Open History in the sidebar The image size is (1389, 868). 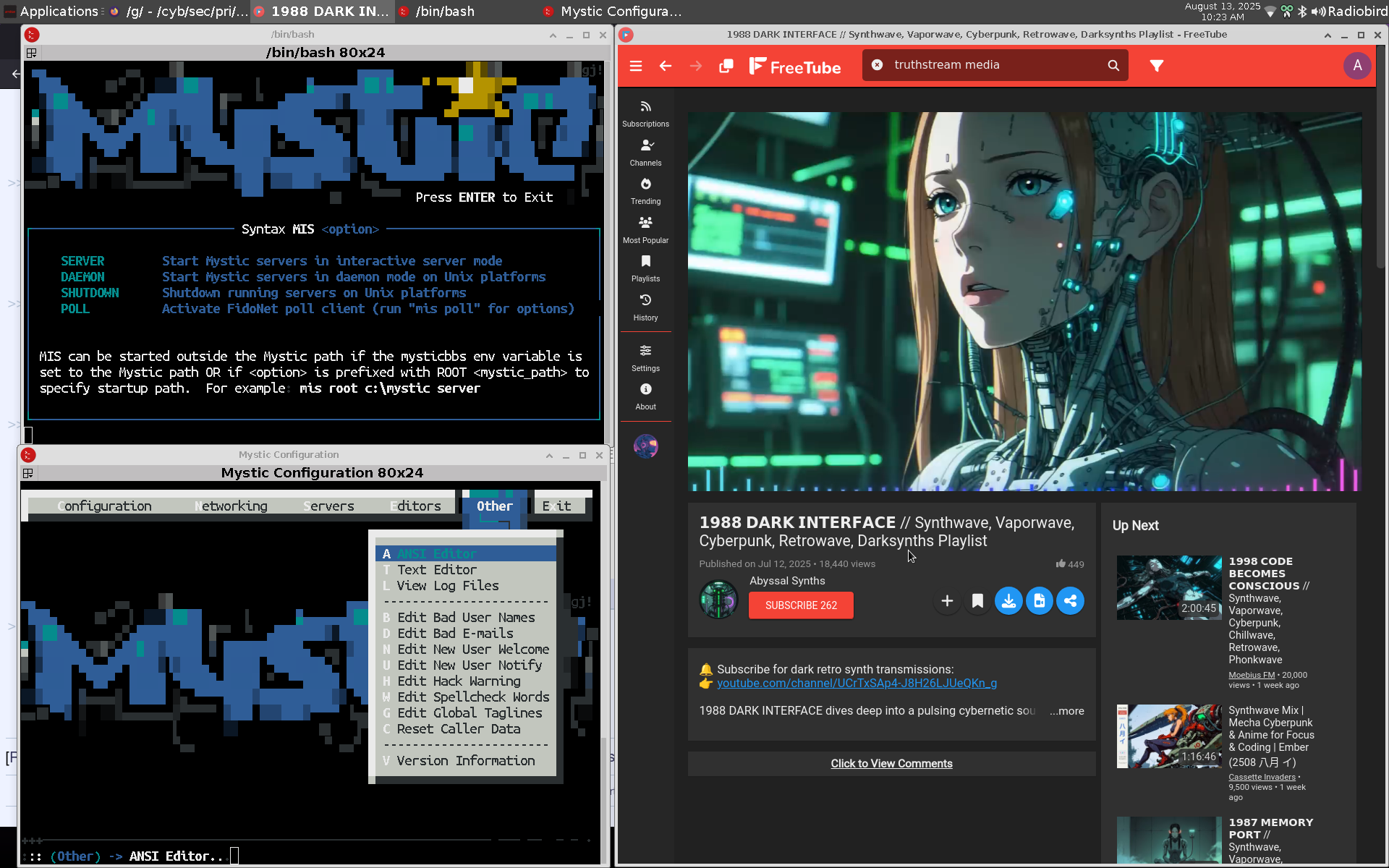(x=645, y=307)
